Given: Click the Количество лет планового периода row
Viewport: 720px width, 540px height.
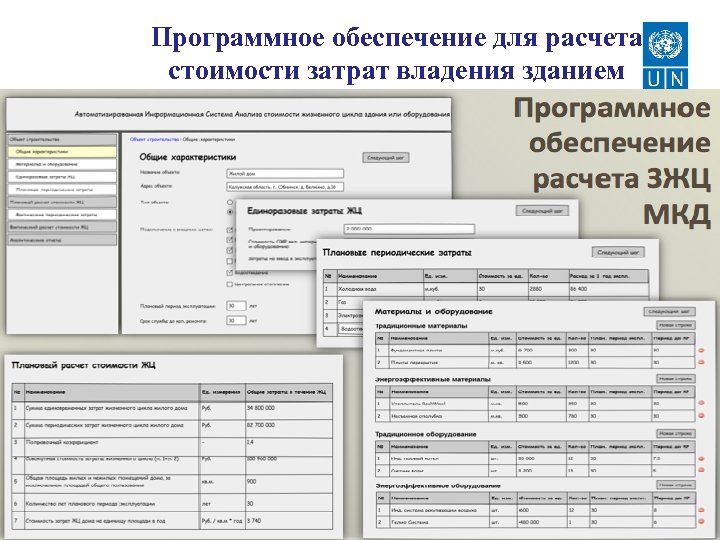Looking at the screenshot, I should (172, 504).
